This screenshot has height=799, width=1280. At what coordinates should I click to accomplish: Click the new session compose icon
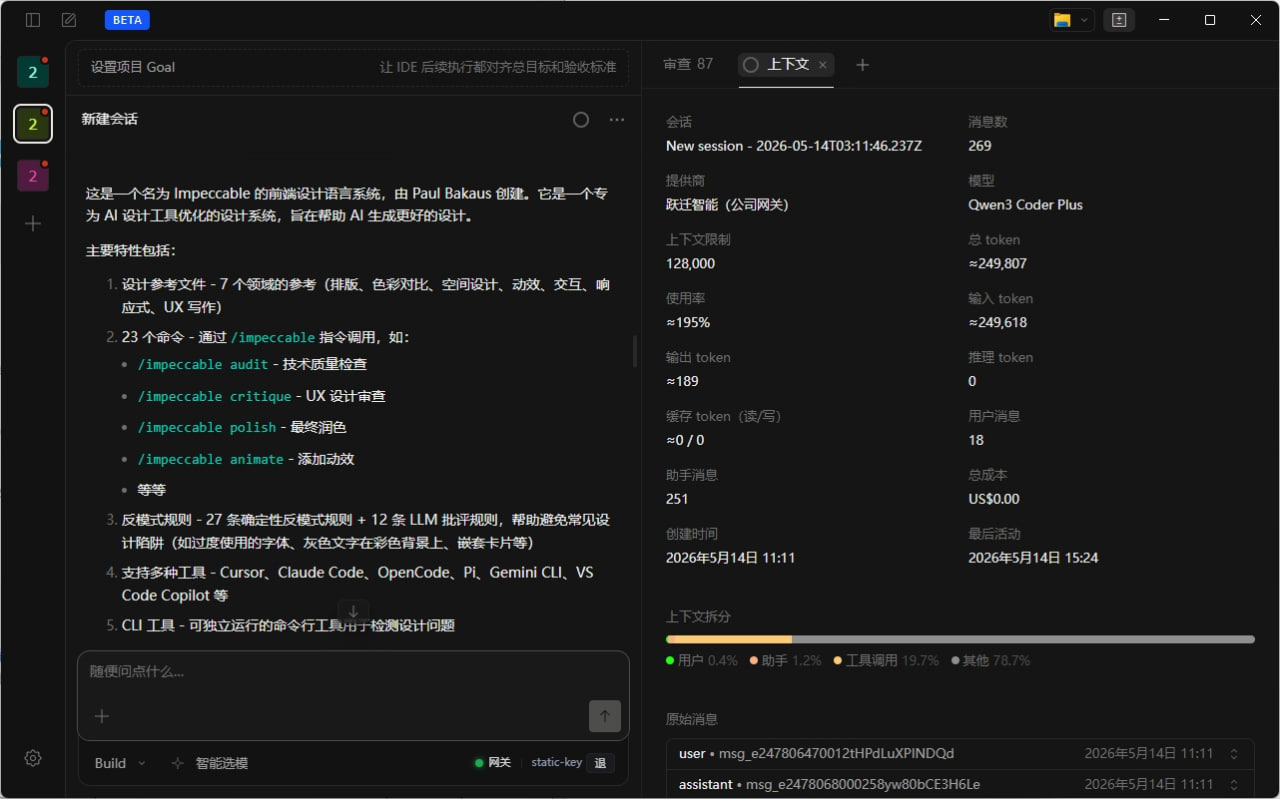[x=69, y=20]
